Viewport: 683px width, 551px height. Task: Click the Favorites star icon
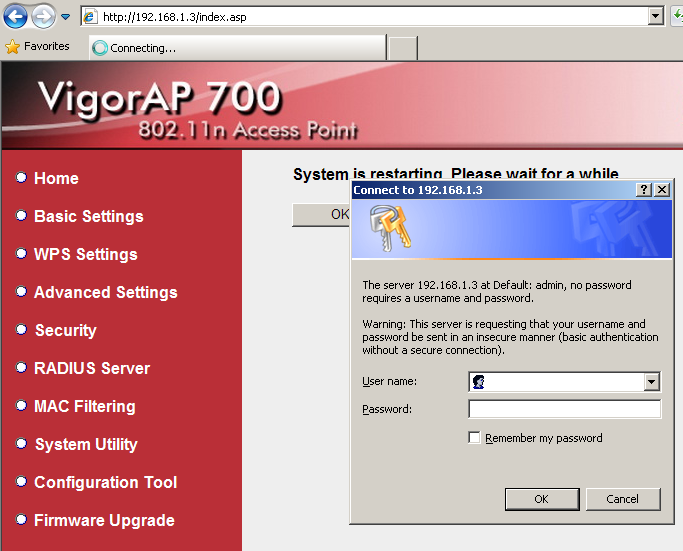click(x=12, y=47)
